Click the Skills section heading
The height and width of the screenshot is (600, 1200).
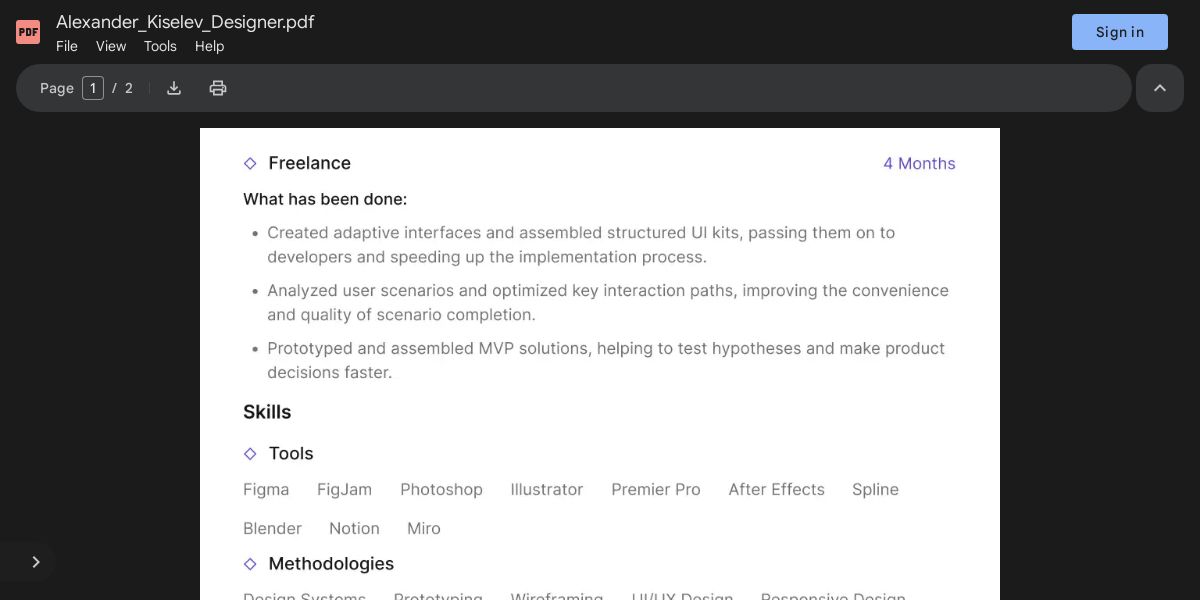click(x=267, y=412)
